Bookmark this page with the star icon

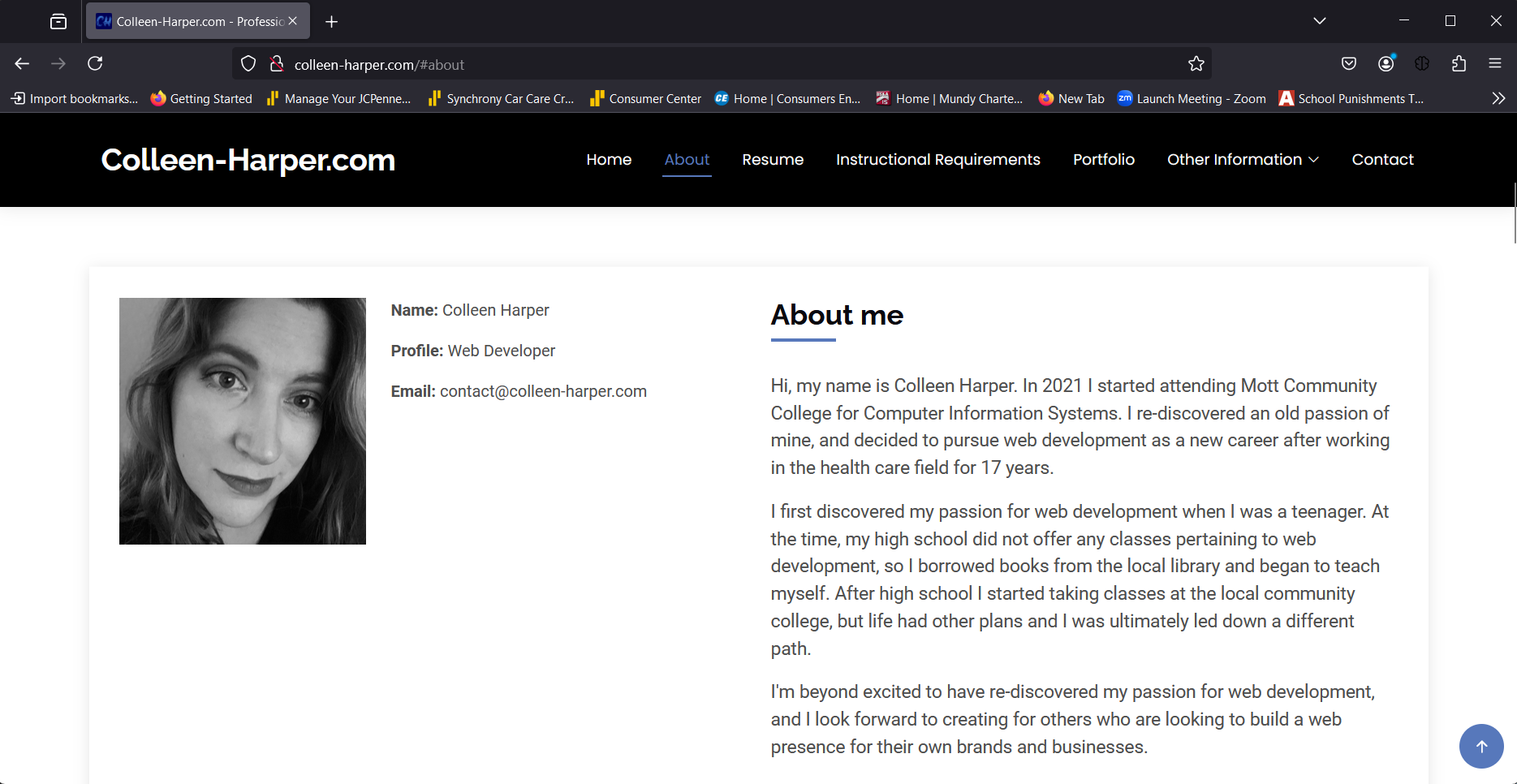(1196, 64)
